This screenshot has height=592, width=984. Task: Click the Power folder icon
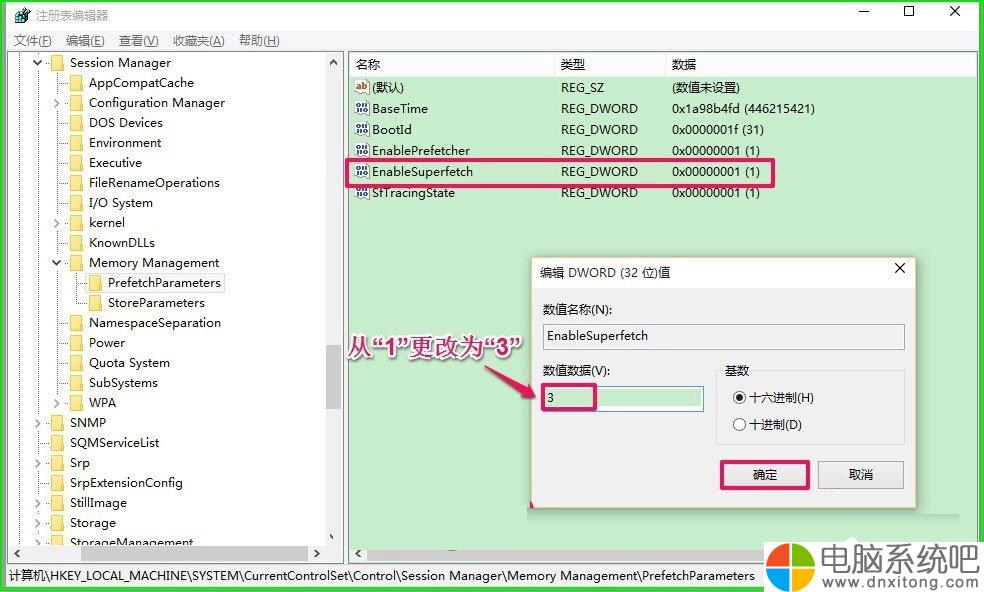76,343
